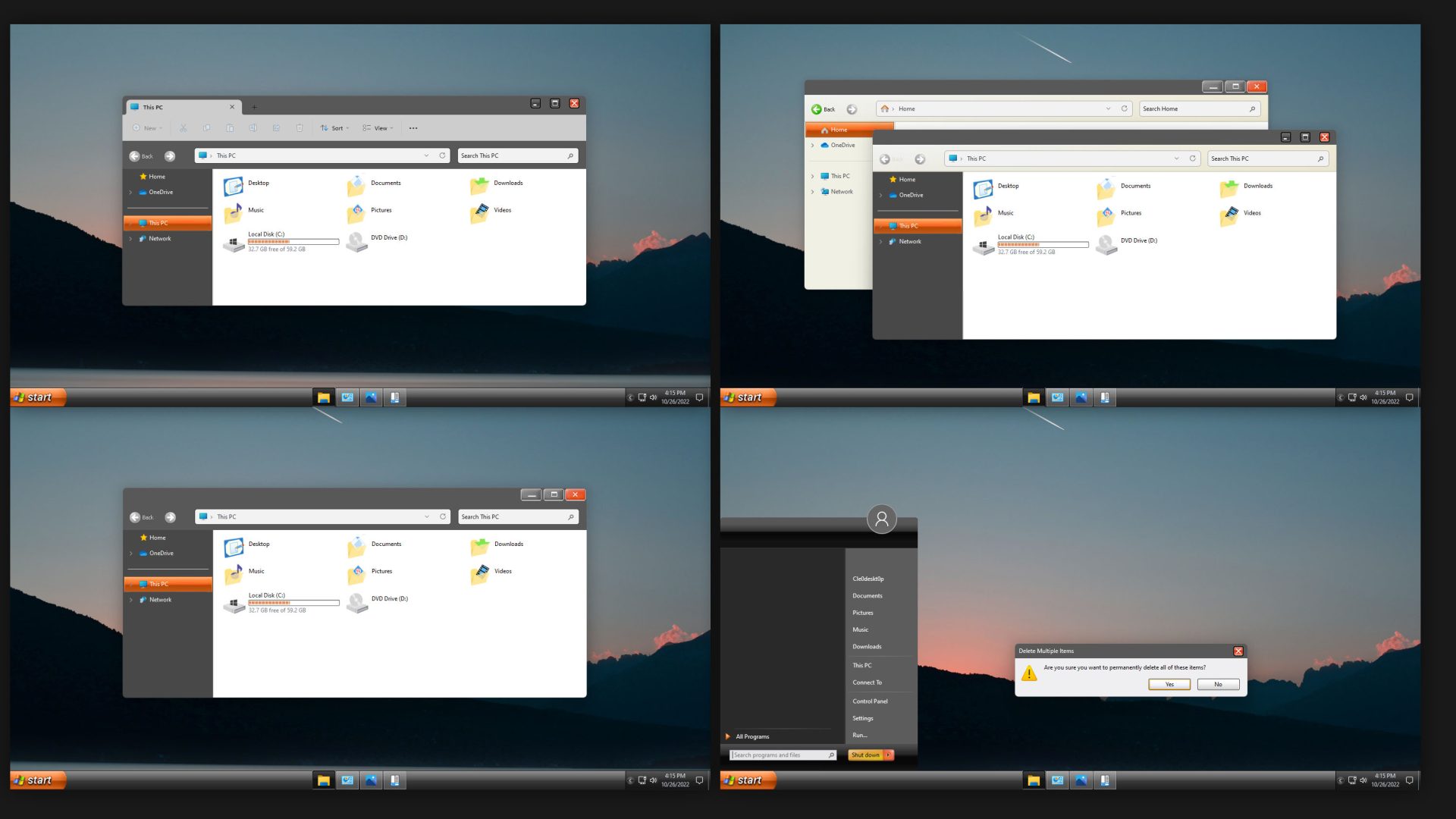The width and height of the screenshot is (1456, 819).
Task: Open the Sort dropdown
Action: pos(336,127)
